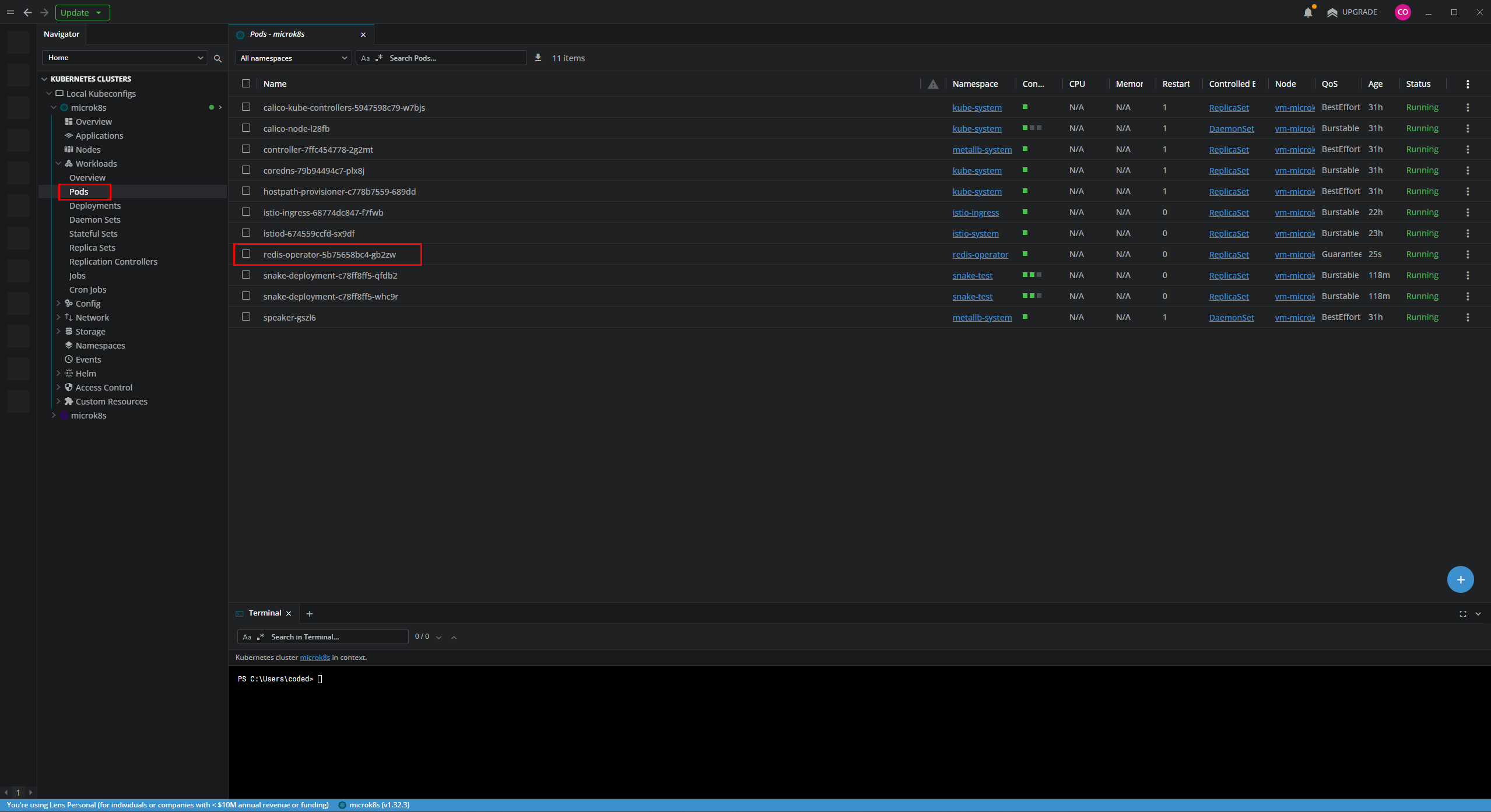Viewport: 1491px width, 812px height.
Task: Close the Terminal tab
Action: click(x=289, y=614)
